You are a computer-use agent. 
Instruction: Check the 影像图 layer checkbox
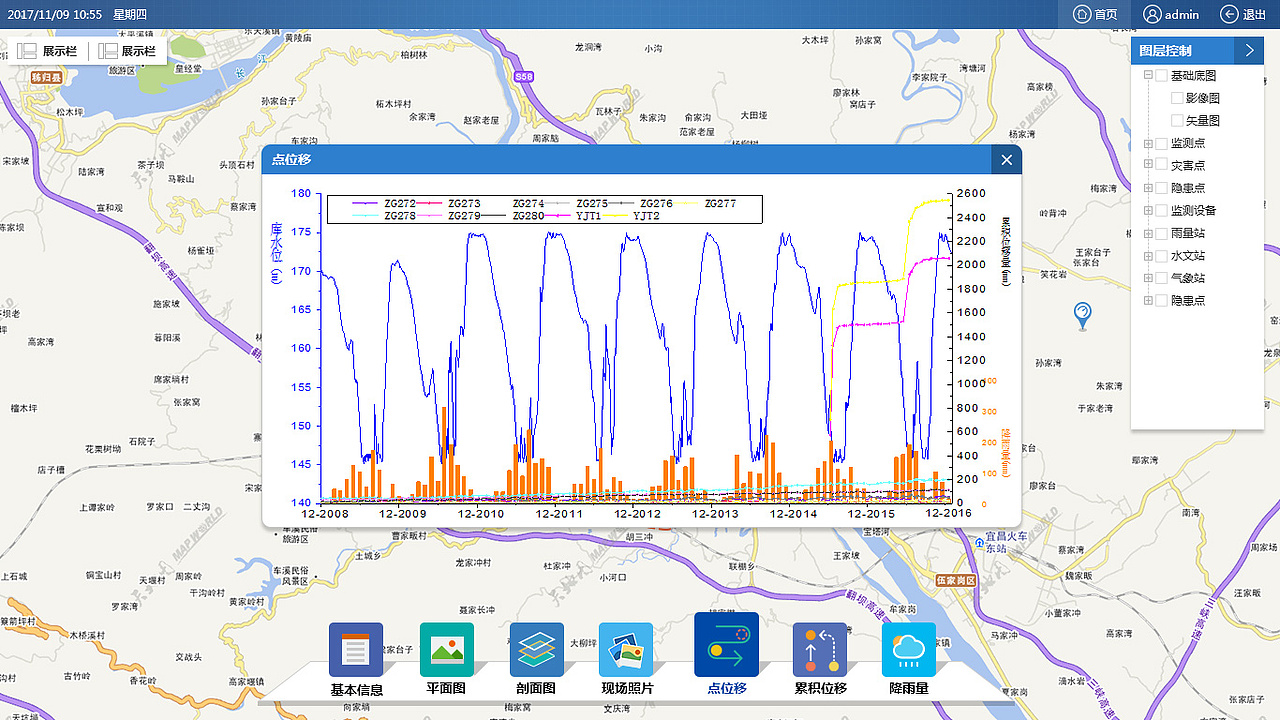pyautogui.click(x=1177, y=98)
